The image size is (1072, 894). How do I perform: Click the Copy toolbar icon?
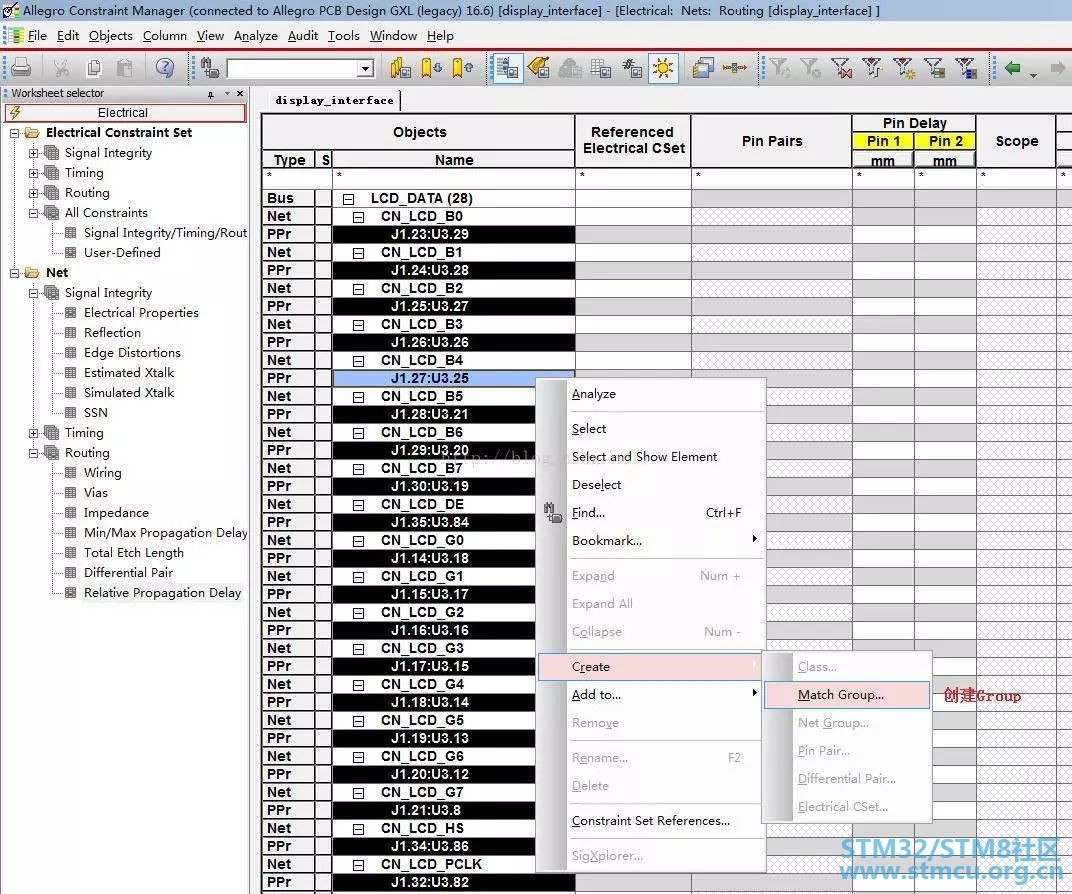(94, 68)
